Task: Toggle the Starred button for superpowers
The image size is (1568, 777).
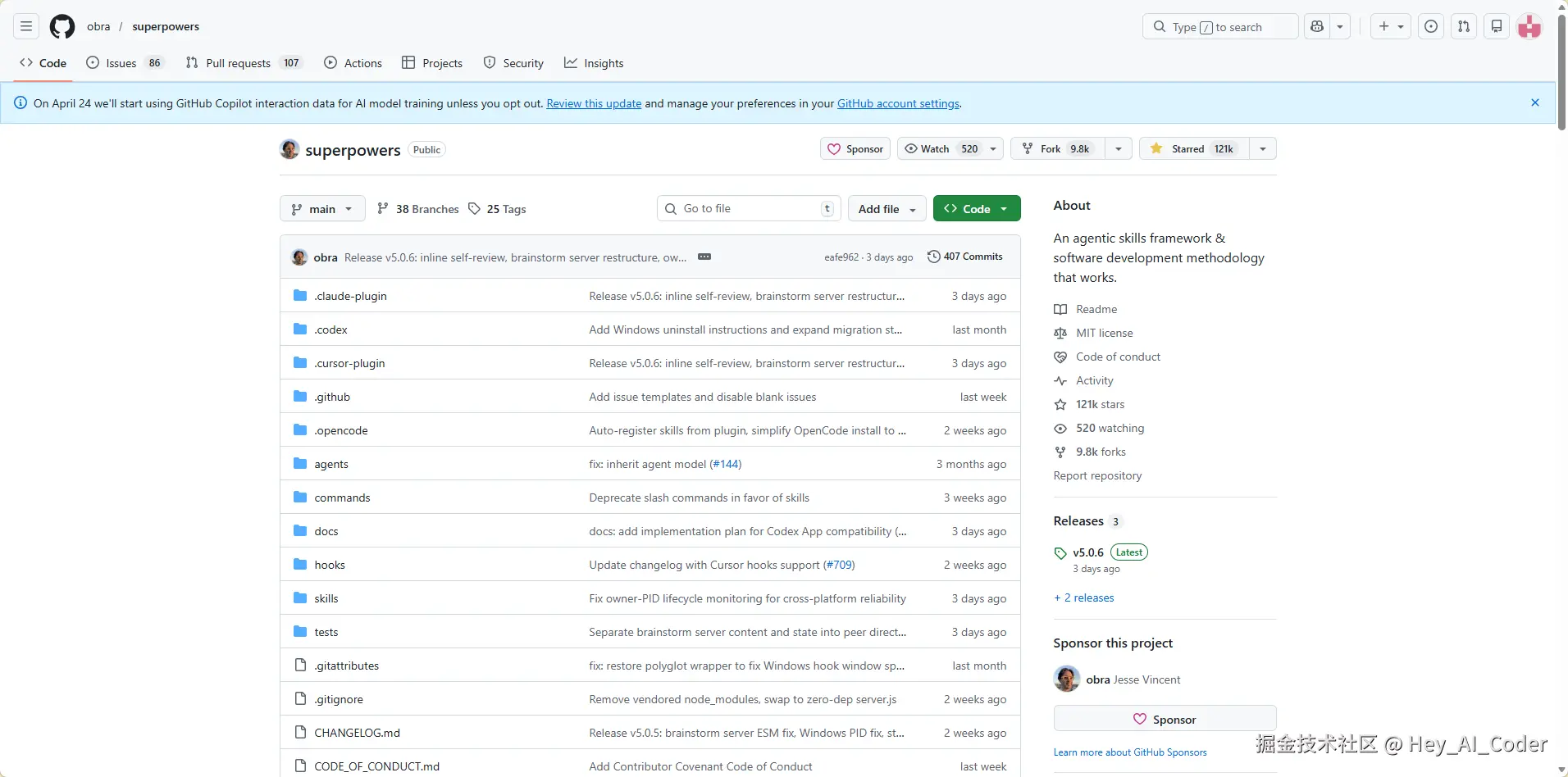Action: 1194,148
